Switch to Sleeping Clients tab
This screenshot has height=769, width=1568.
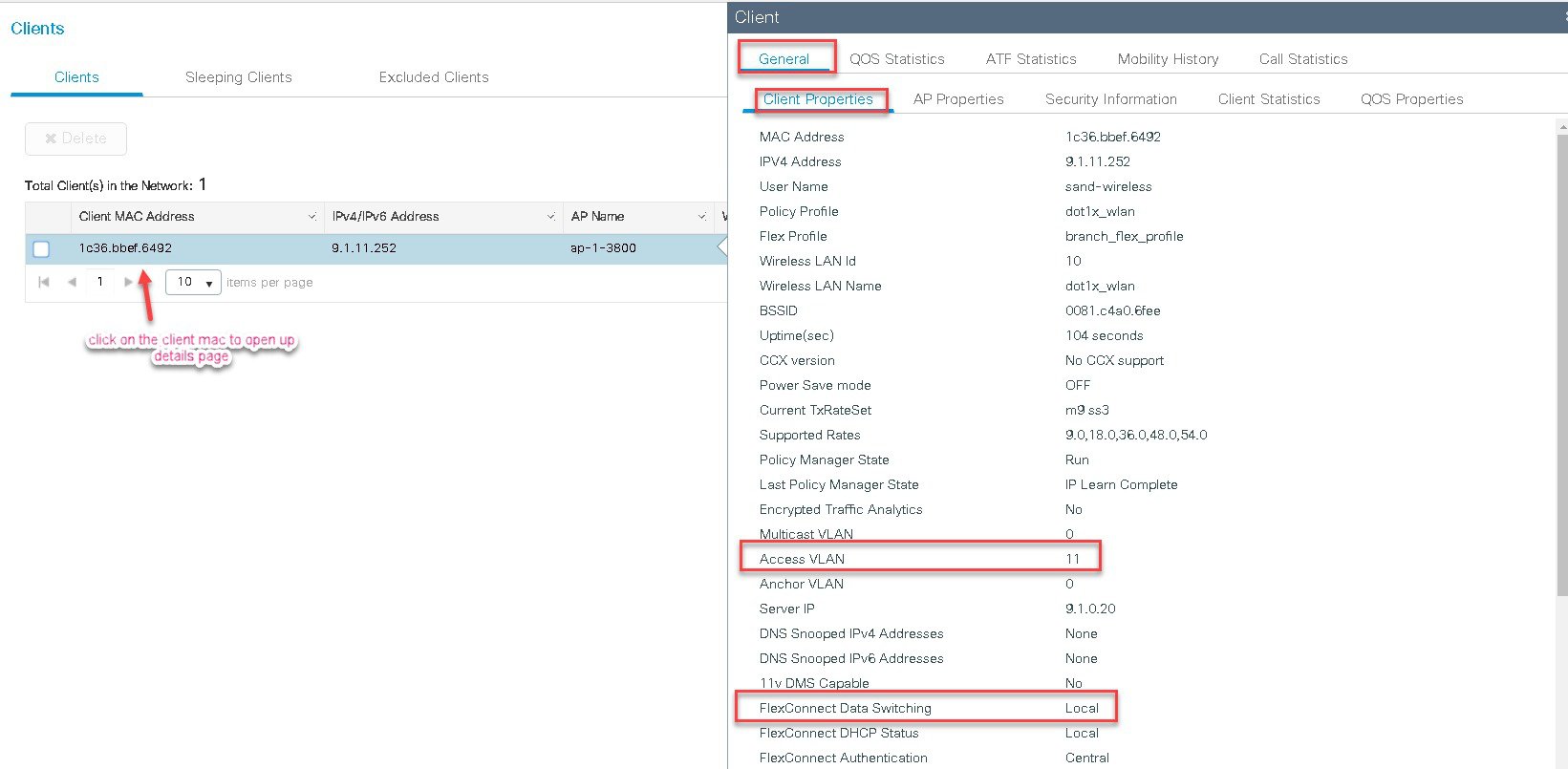click(239, 77)
